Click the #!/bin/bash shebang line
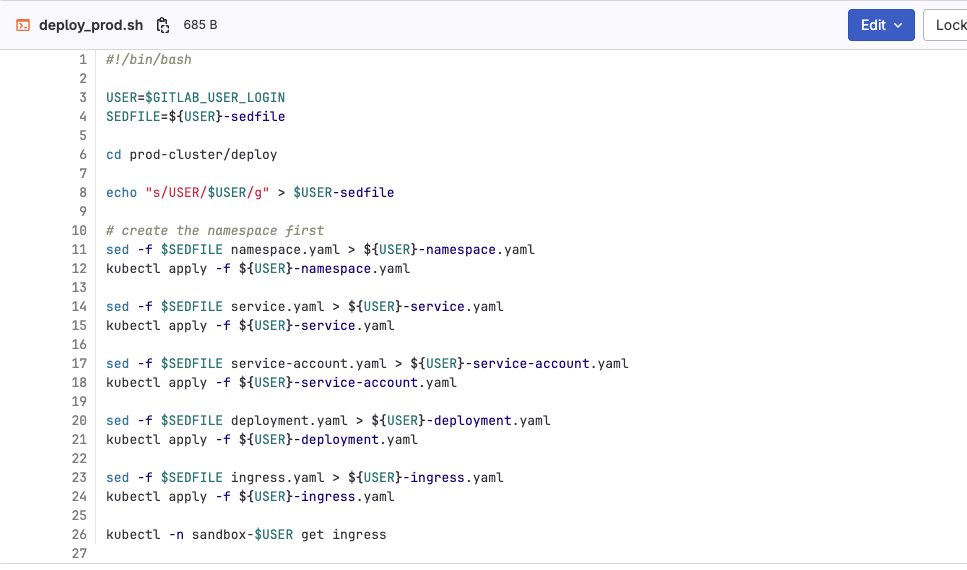 tap(149, 60)
